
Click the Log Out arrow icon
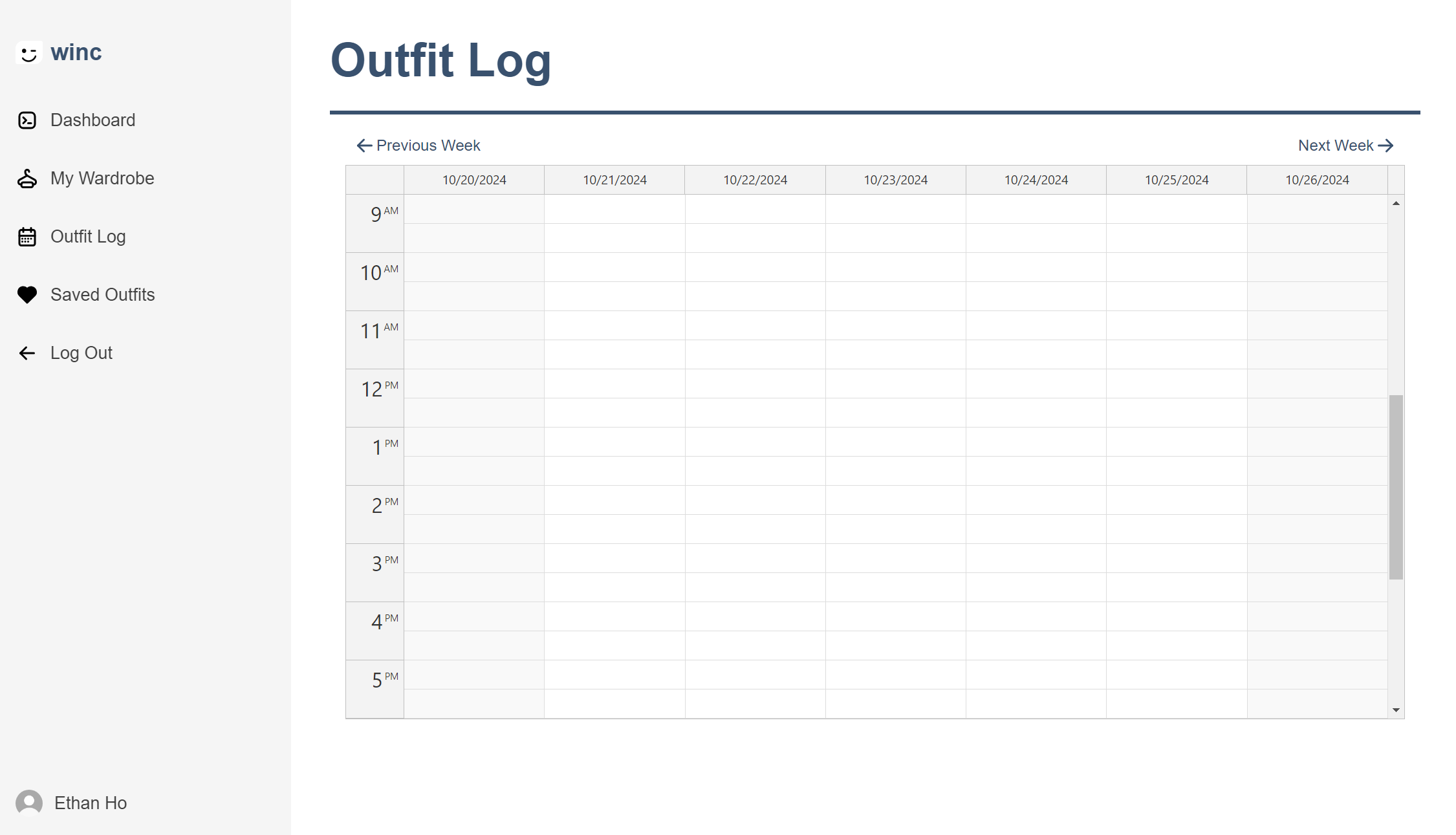tap(27, 353)
